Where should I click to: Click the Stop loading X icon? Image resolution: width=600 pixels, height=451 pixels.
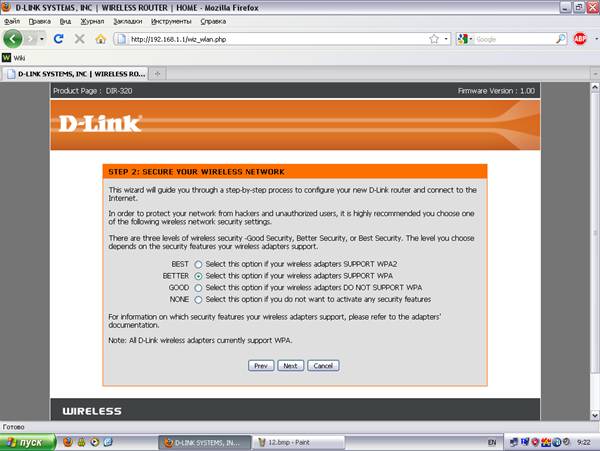pyautogui.click(x=80, y=39)
